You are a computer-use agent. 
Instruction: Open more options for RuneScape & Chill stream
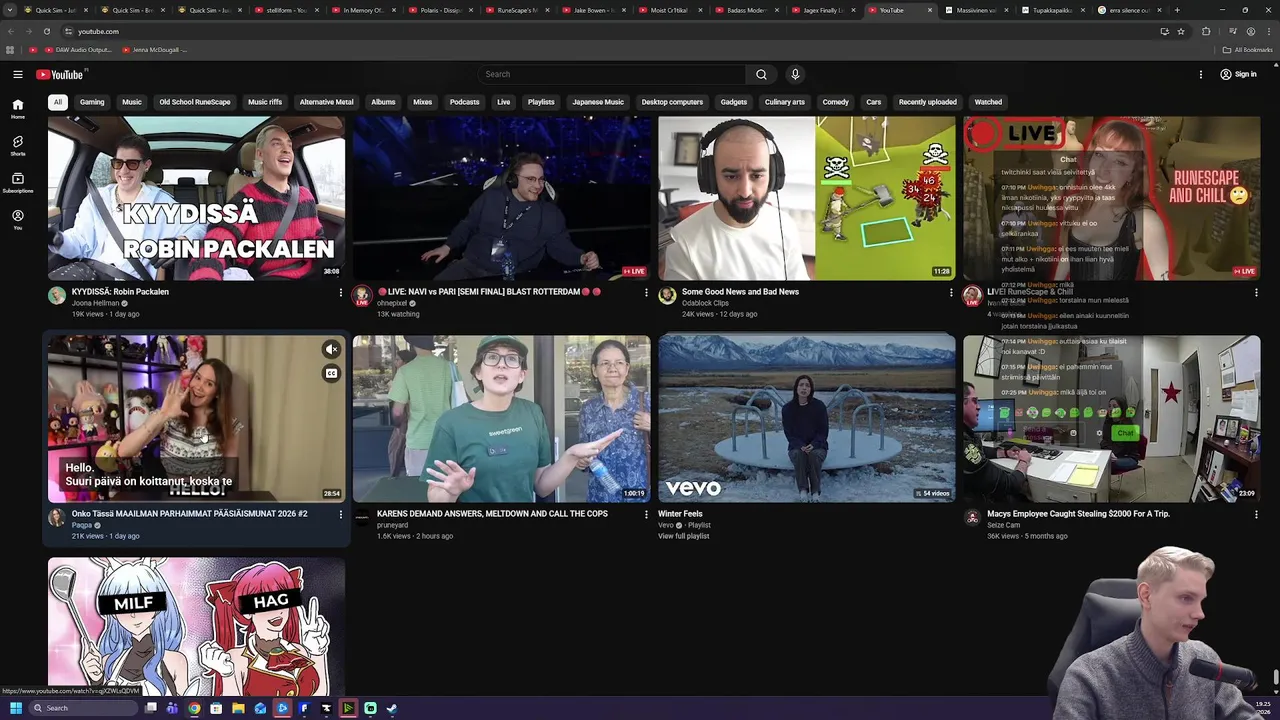1256,293
